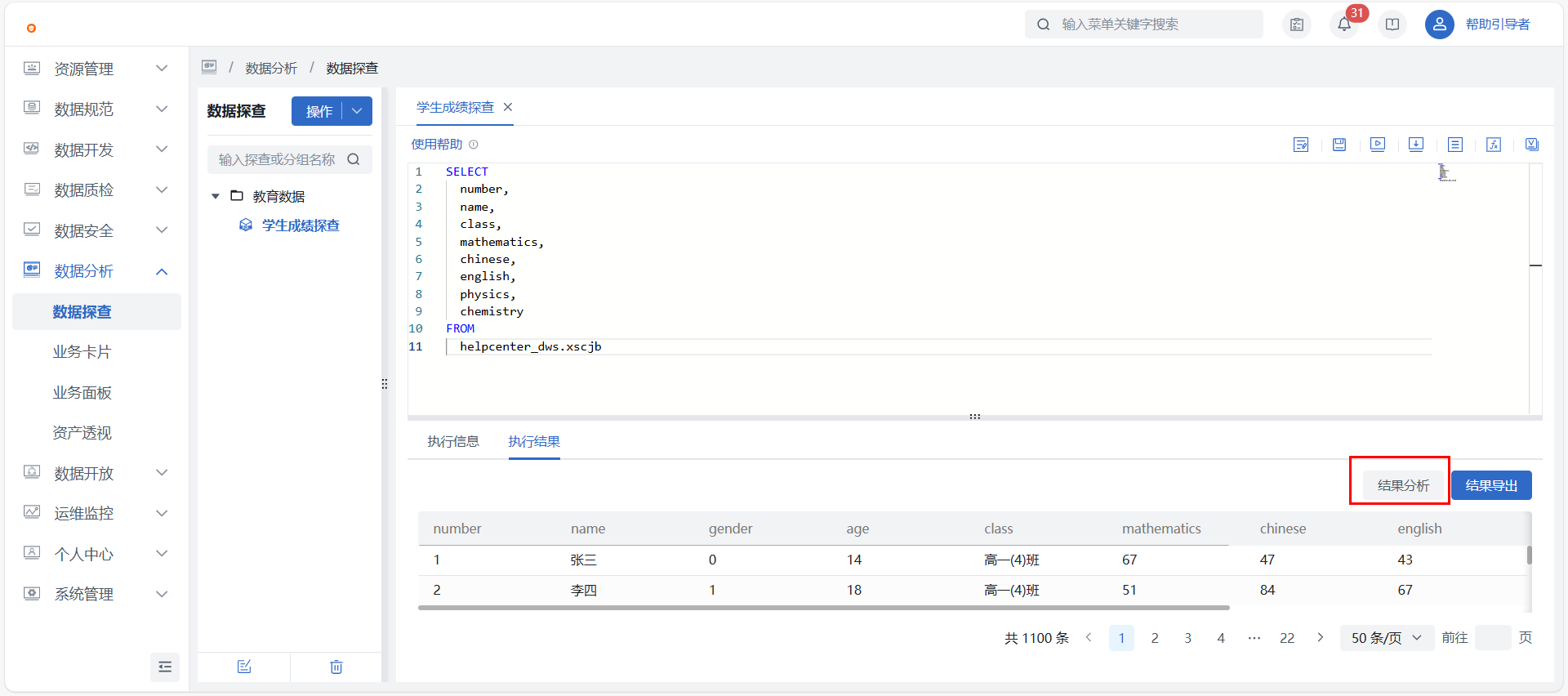Go to next page arrow
This screenshot has height=696, width=1568.
[1320, 637]
